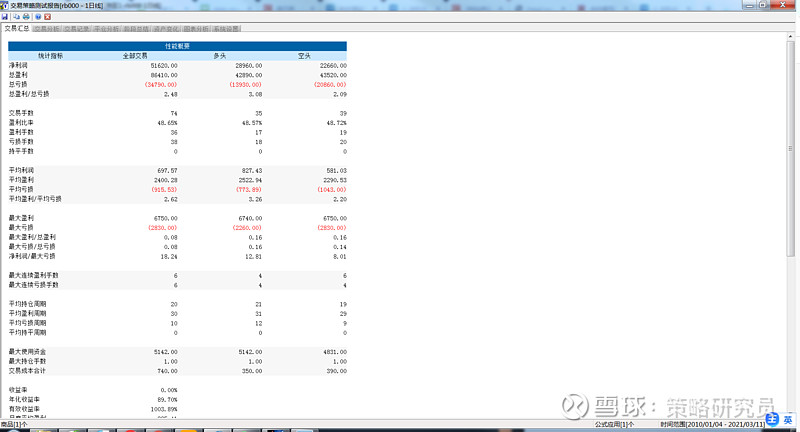Image resolution: width=800 pixels, height=432 pixels.
Task: Switch to the 交易分析 tab
Action: click(46, 29)
